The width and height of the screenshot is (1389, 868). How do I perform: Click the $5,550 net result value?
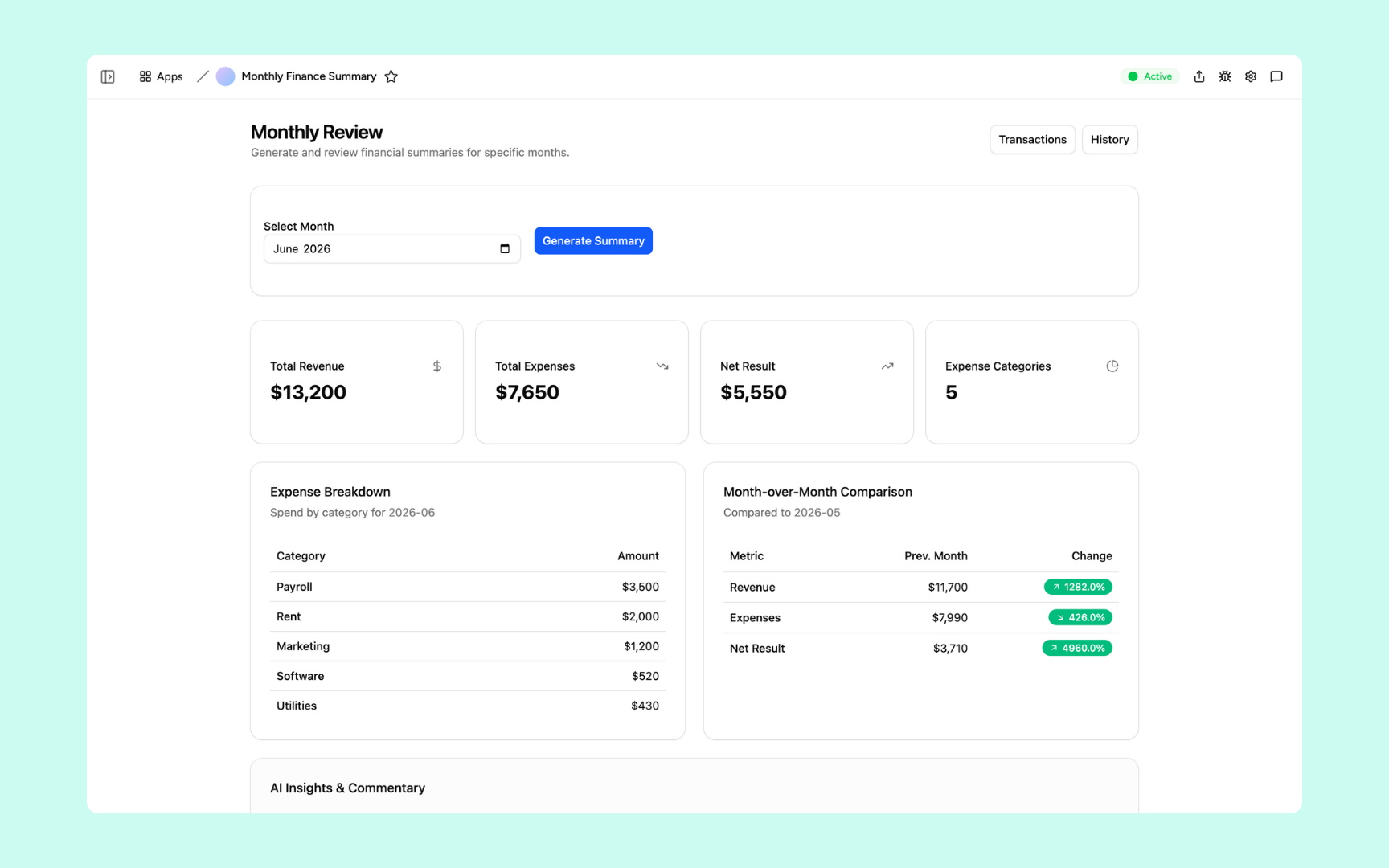pyautogui.click(x=754, y=392)
